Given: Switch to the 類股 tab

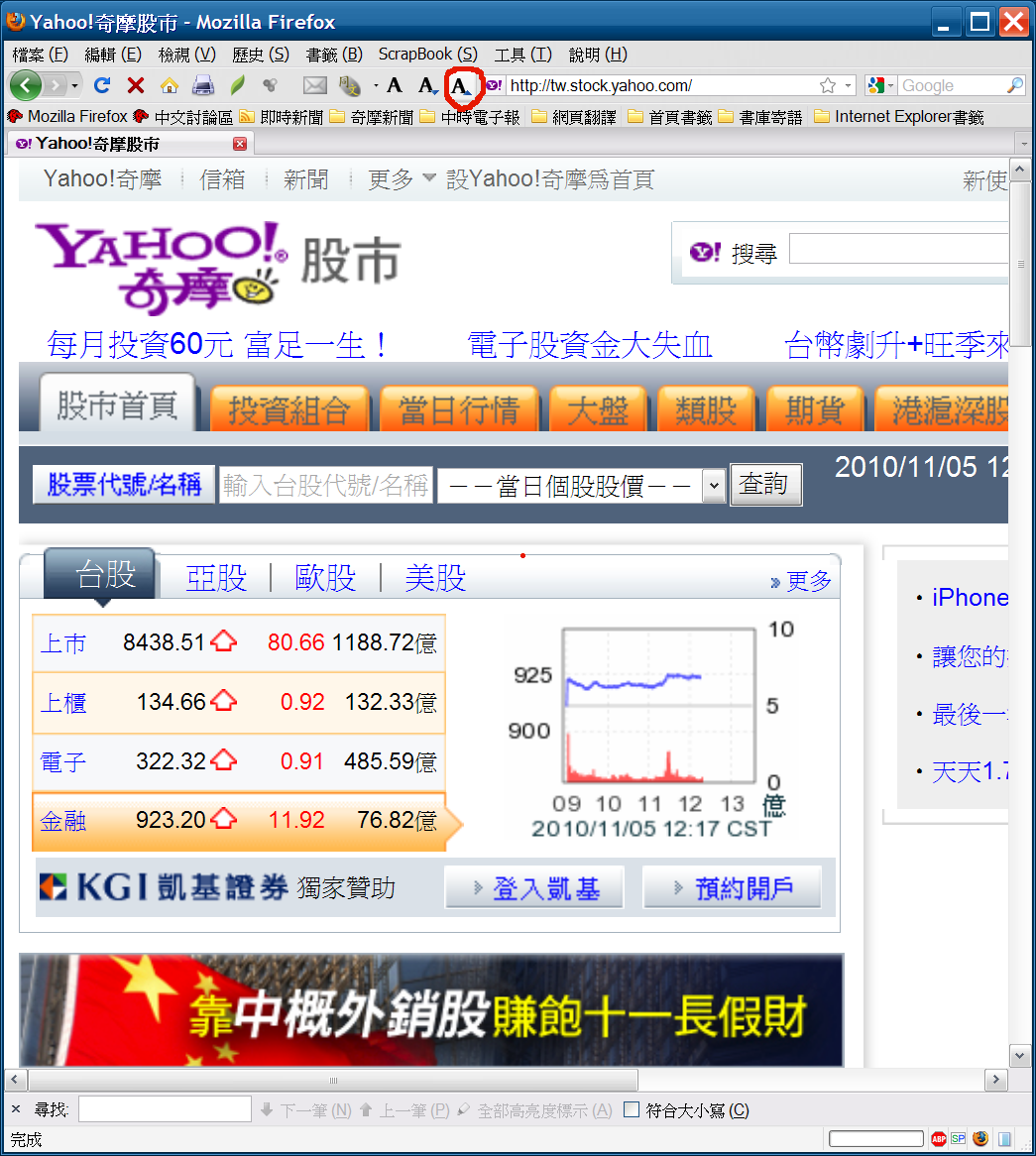Looking at the screenshot, I should 707,409.
